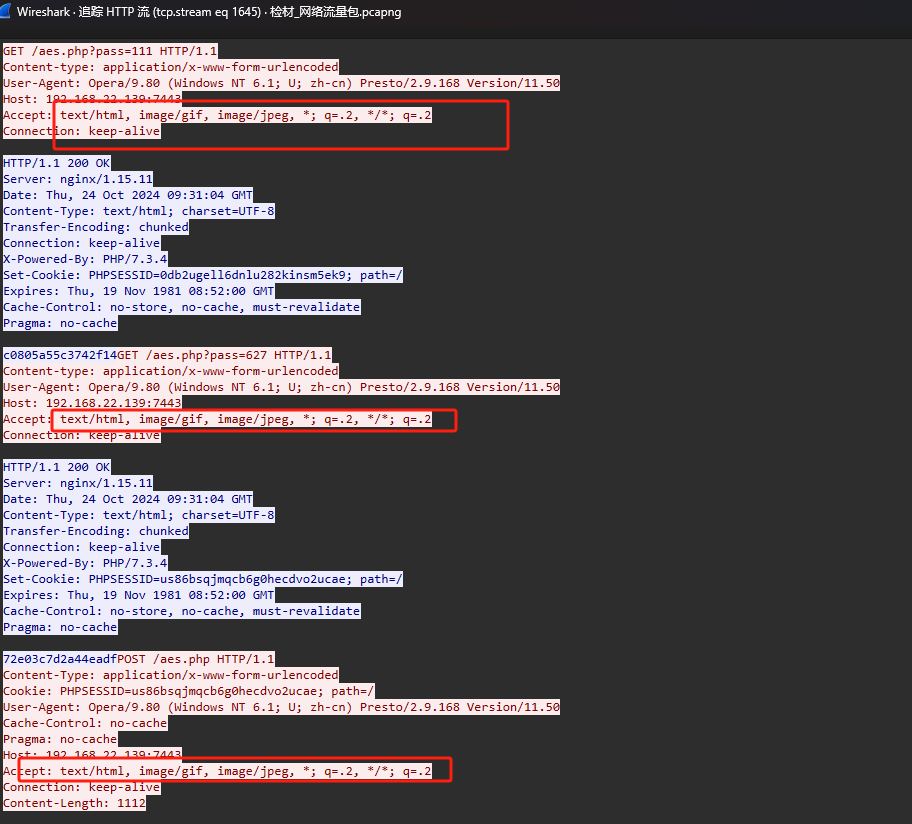Click the first HTTP/1.1 200 OK status line

click(x=57, y=163)
